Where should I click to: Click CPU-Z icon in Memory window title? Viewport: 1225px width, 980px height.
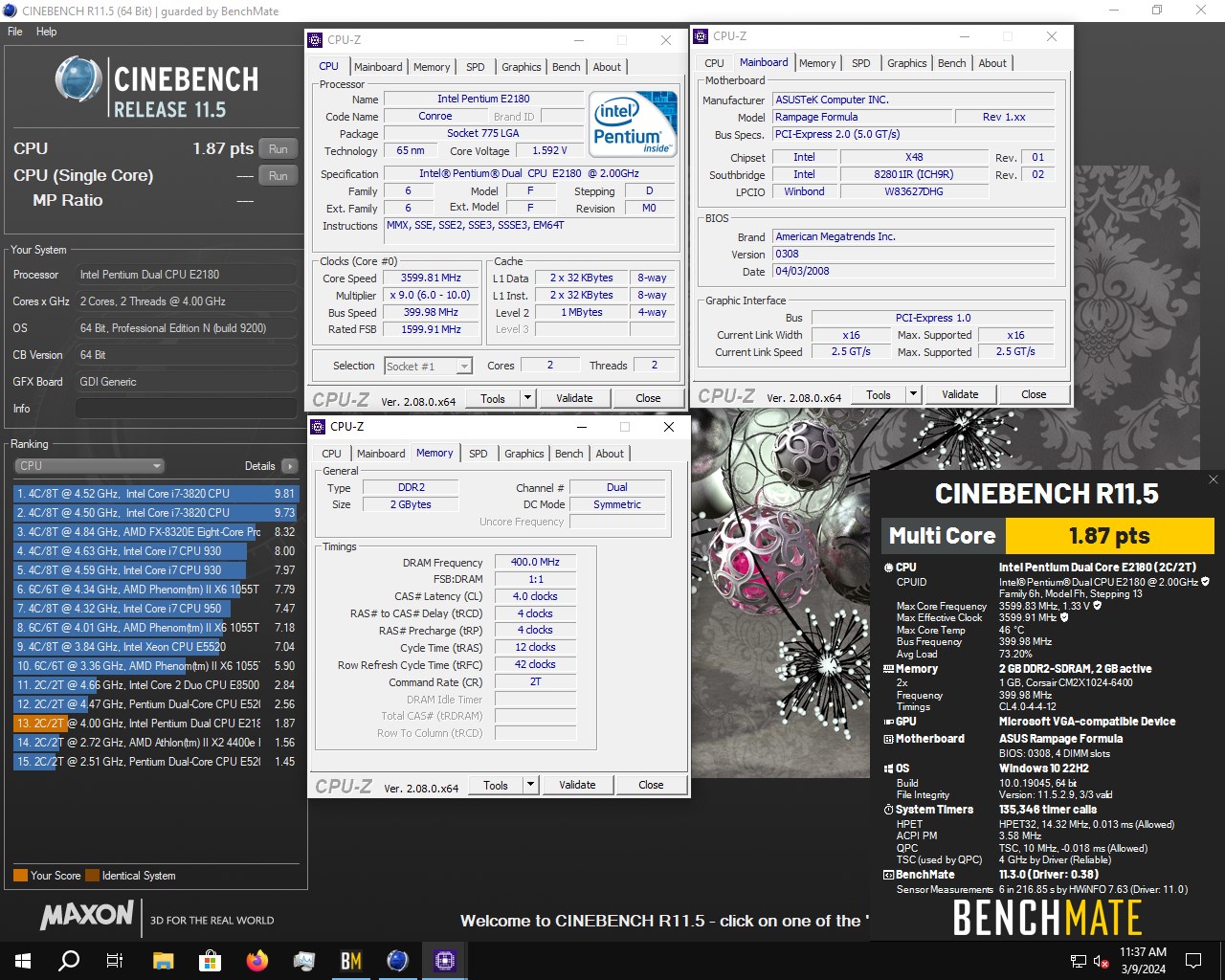click(x=317, y=427)
